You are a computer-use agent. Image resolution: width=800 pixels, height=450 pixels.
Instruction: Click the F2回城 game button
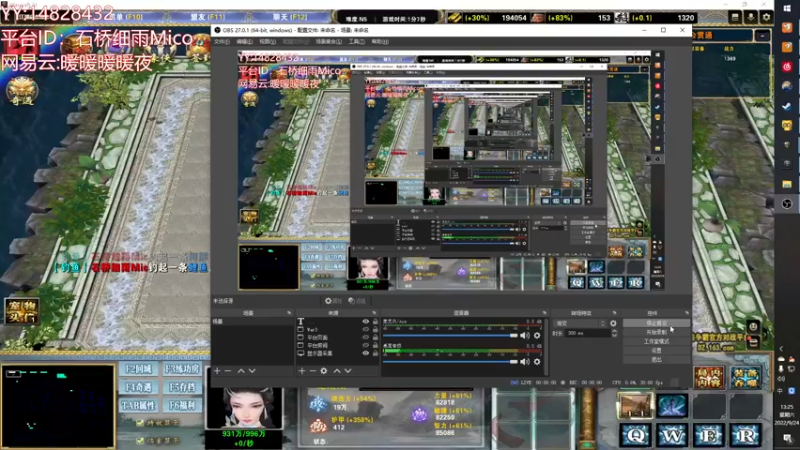tap(138, 369)
